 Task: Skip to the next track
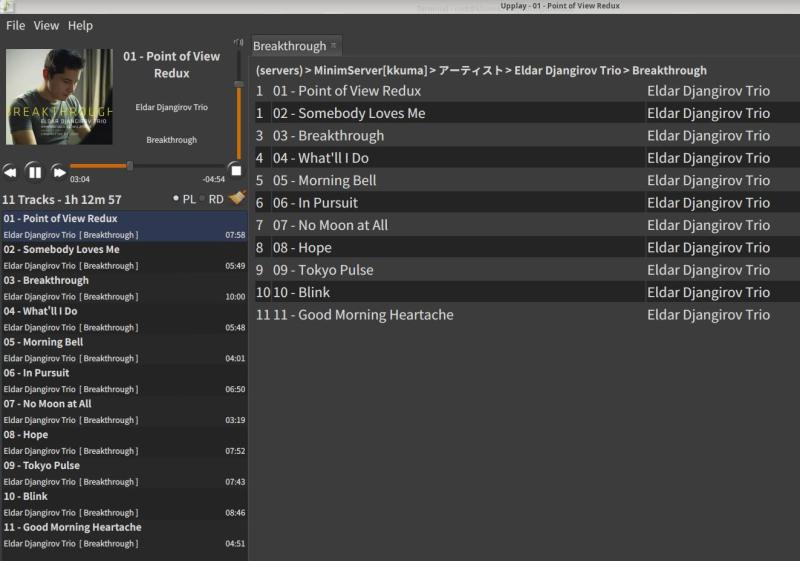point(59,172)
